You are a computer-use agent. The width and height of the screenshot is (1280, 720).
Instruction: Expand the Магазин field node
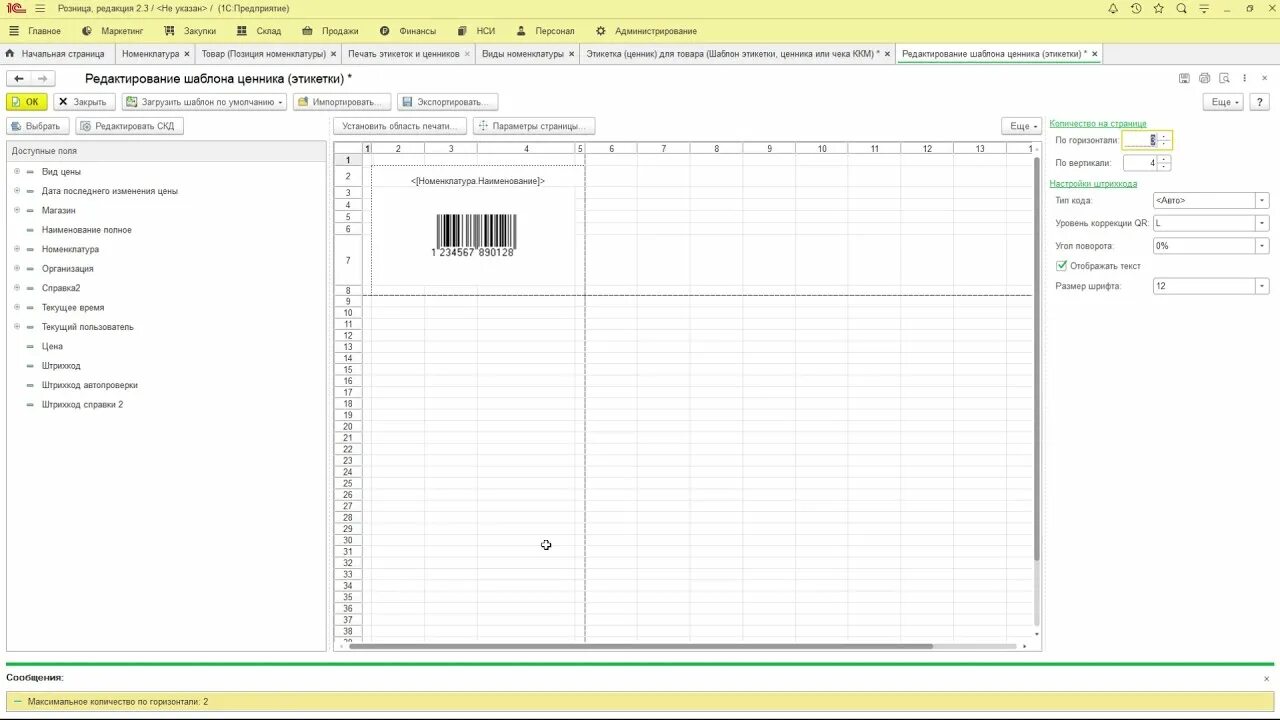[x=17, y=210]
